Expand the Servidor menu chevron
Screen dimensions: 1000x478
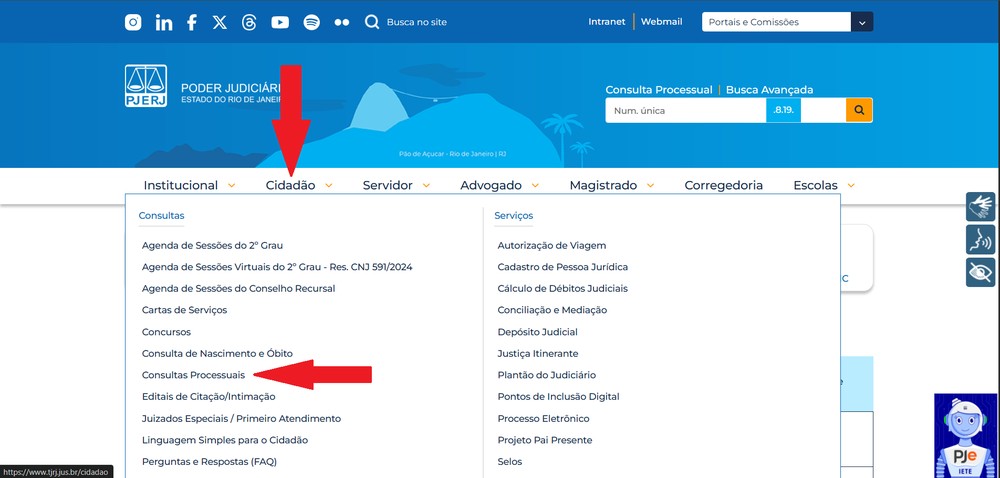[x=426, y=185]
